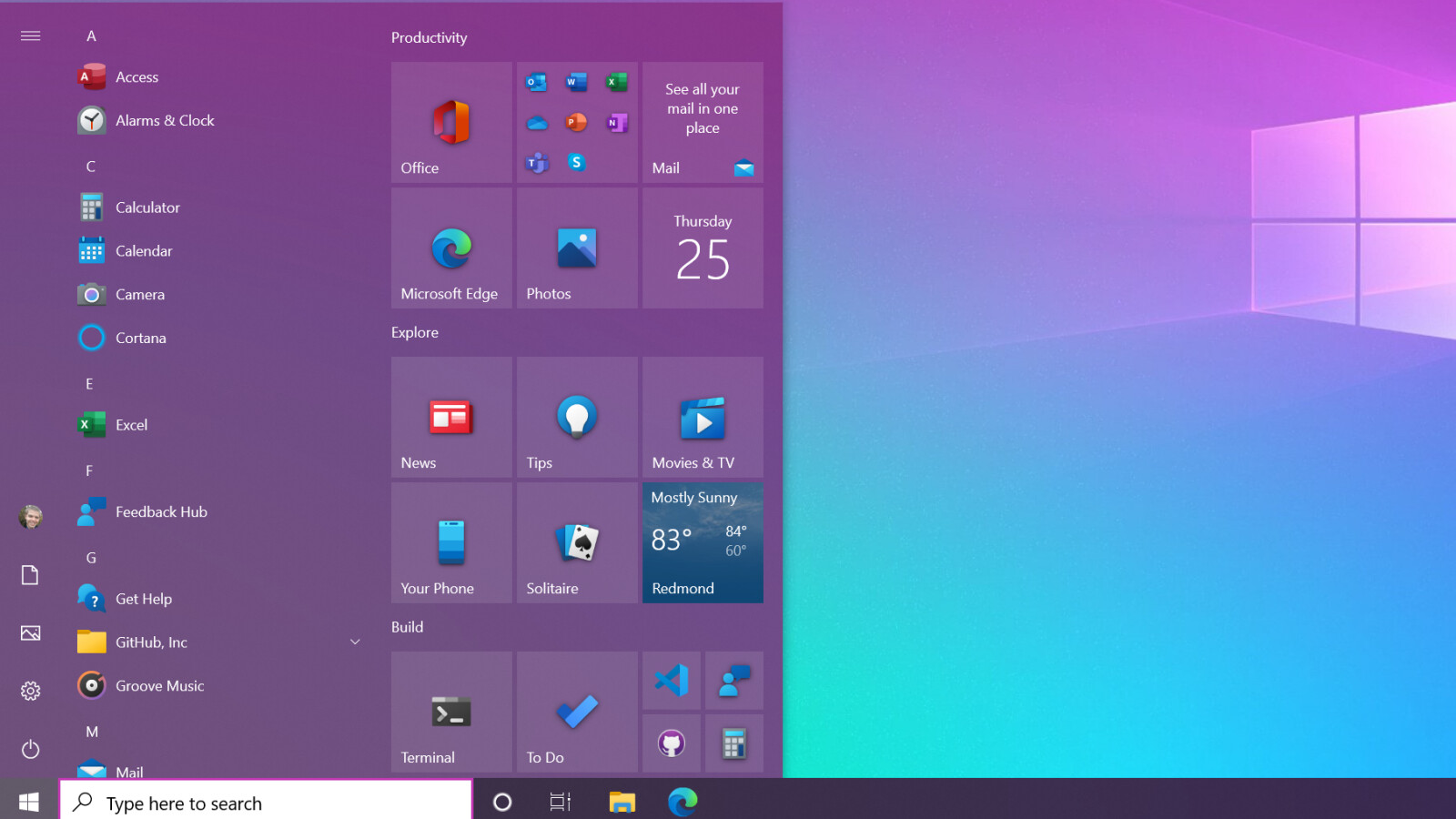Expand the Start menu hamburger navigation
This screenshot has width=1456, height=819.
30,35
